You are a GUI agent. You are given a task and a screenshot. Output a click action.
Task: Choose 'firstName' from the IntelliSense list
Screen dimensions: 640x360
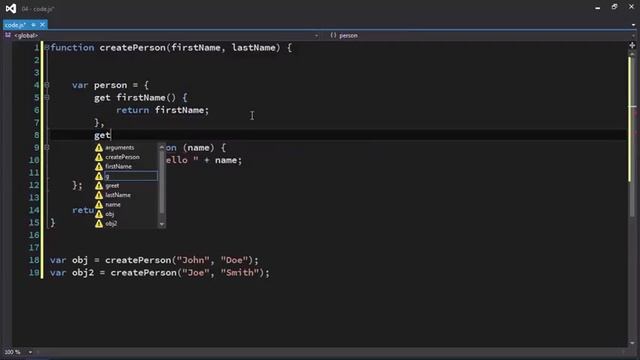[118, 167]
